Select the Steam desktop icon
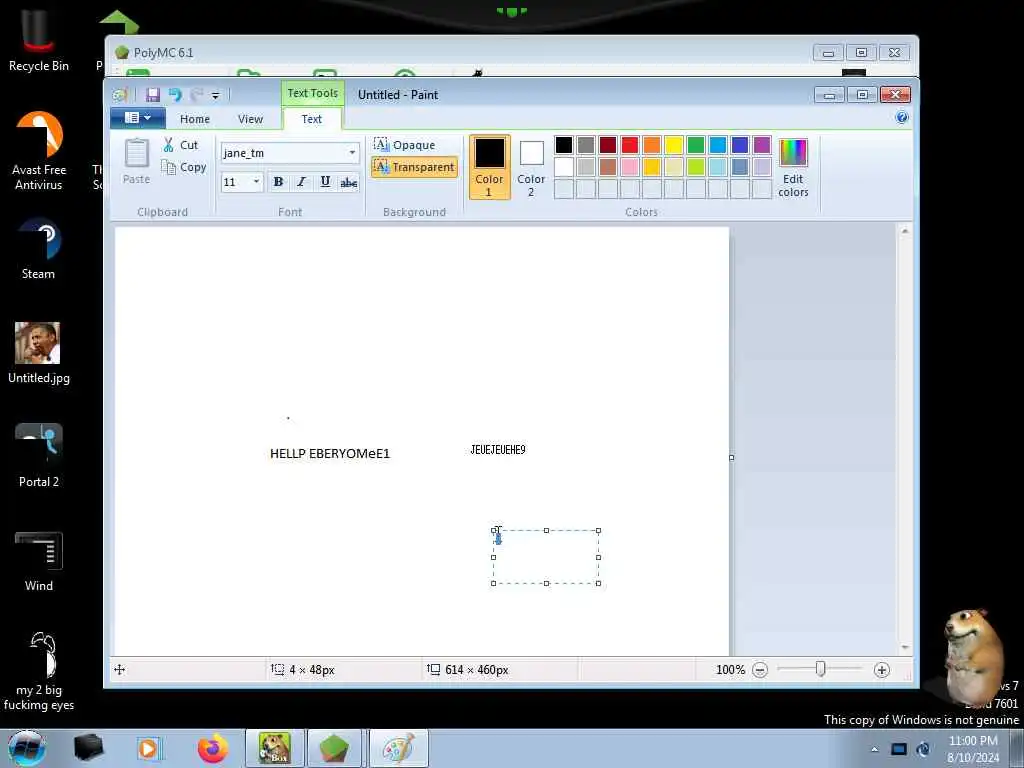Image resolution: width=1024 pixels, height=768 pixels. [x=39, y=249]
